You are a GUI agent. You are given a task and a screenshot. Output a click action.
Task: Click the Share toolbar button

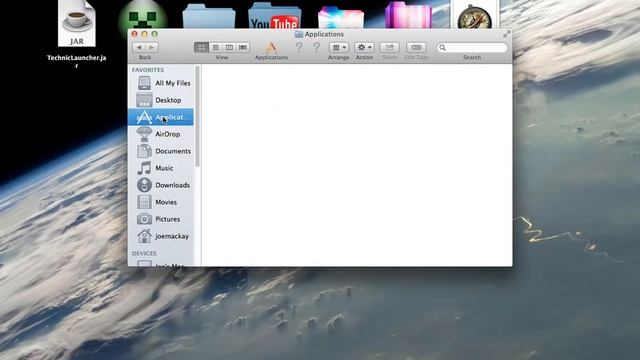(389, 47)
